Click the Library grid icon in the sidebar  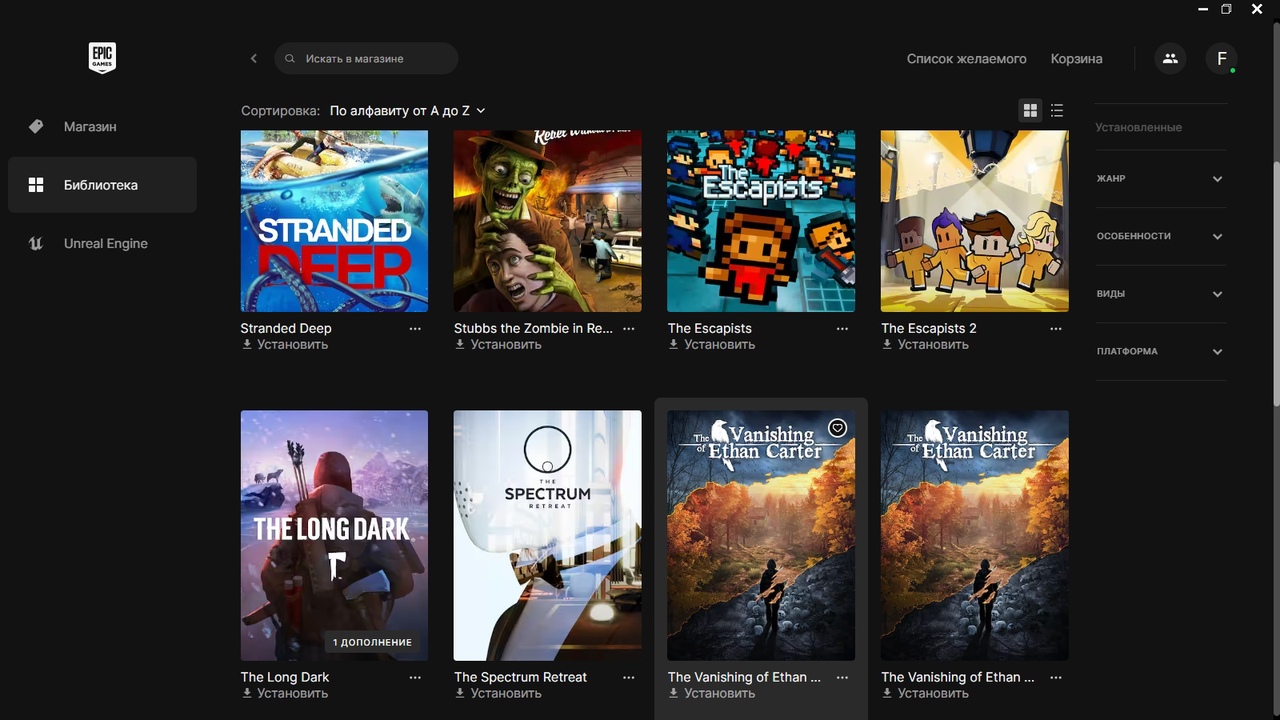coord(36,185)
